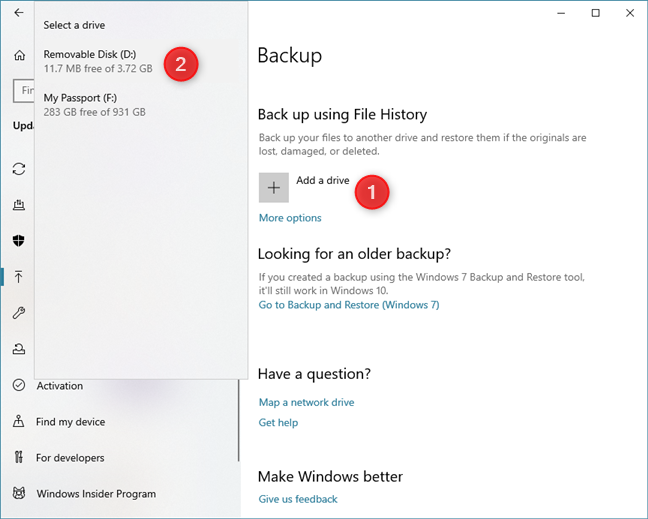Open Delivery Optimization icon in sidebar

click(x=19, y=205)
